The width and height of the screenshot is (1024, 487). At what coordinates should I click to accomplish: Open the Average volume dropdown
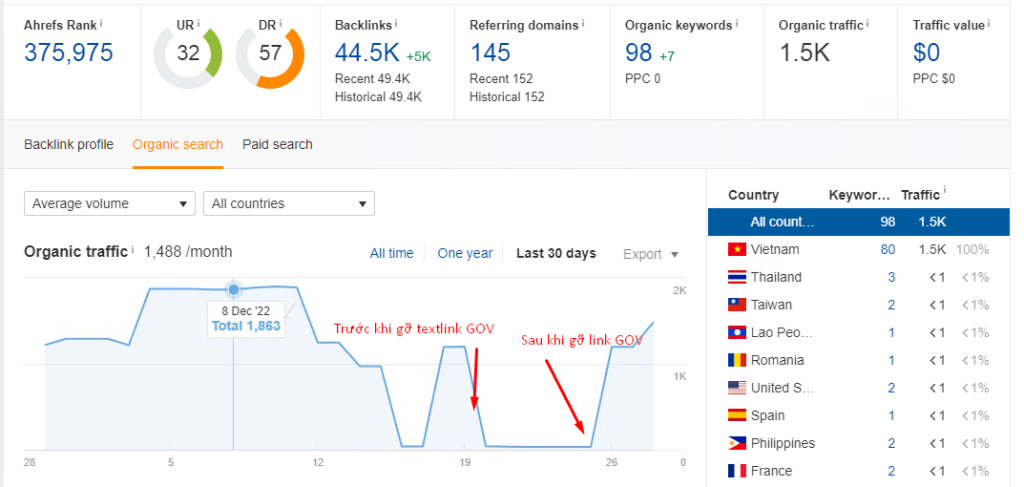[x=110, y=204]
